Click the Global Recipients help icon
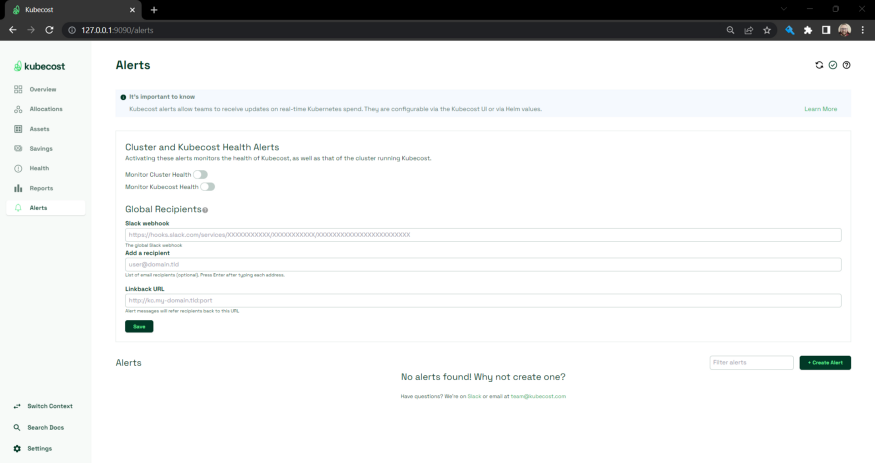The height and width of the screenshot is (463, 875). (x=205, y=210)
